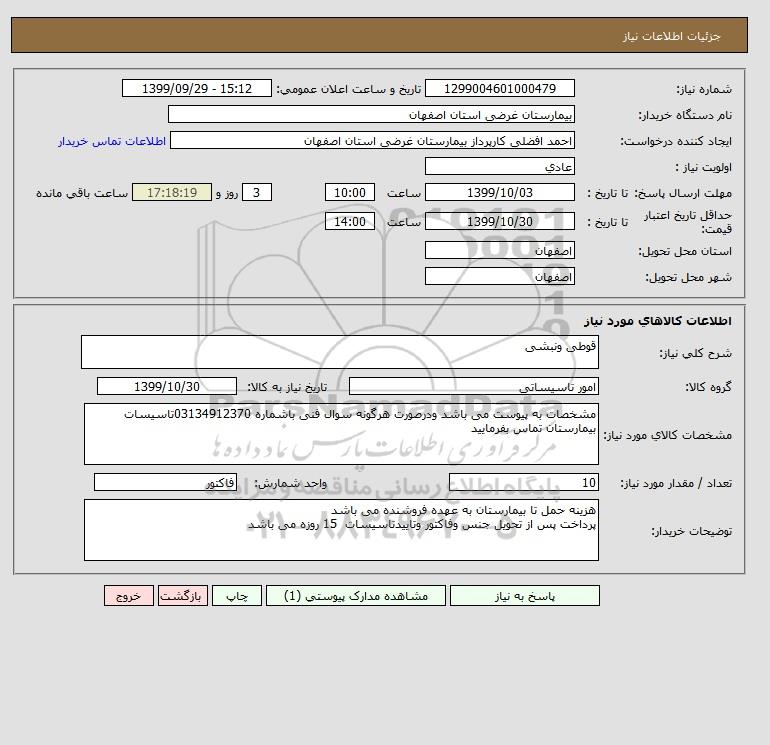Screen dimensions: 770x745
Task: Click the تاریخ و ساعت اعلان عمومی label
Action: [x=349, y=89]
